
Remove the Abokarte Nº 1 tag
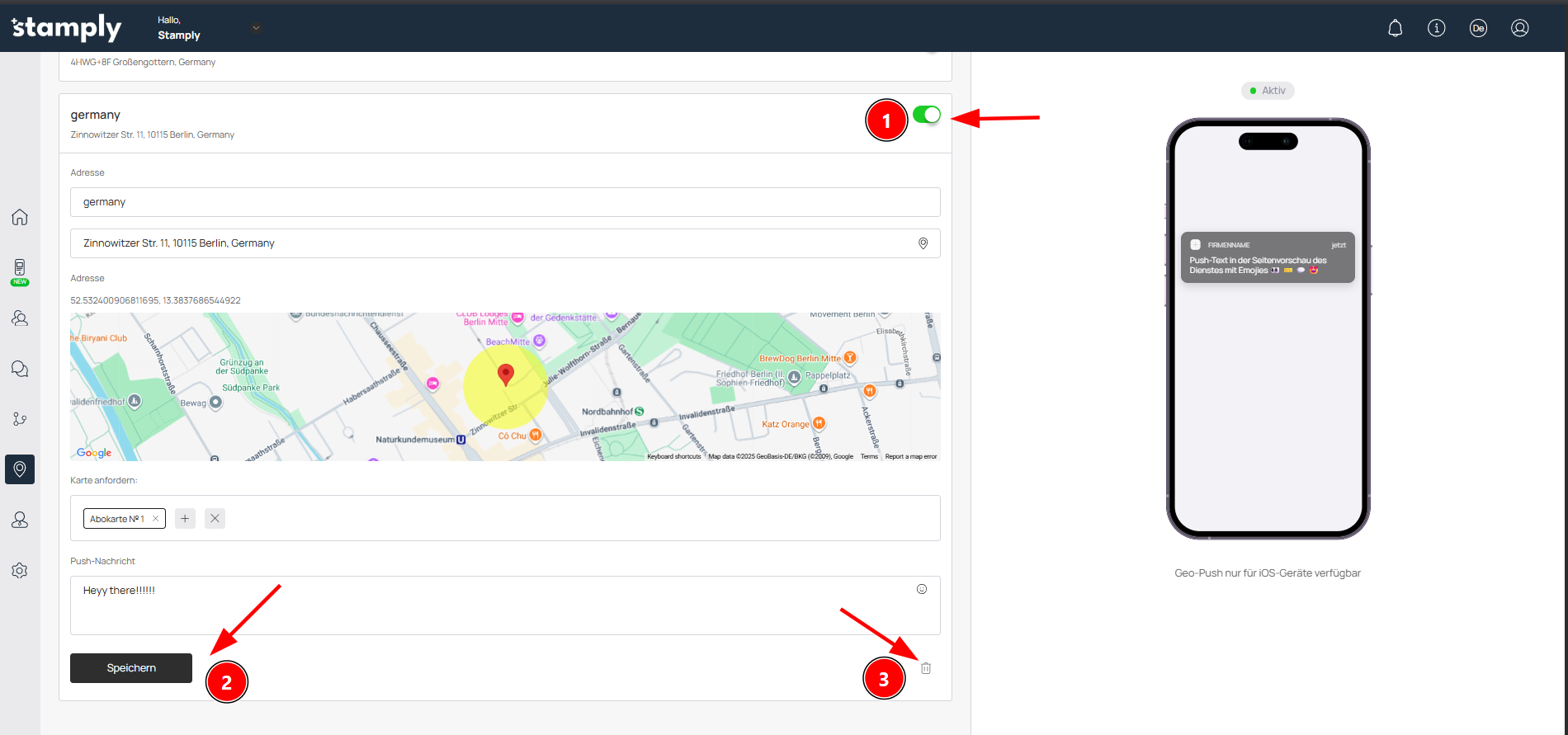(155, 519)
